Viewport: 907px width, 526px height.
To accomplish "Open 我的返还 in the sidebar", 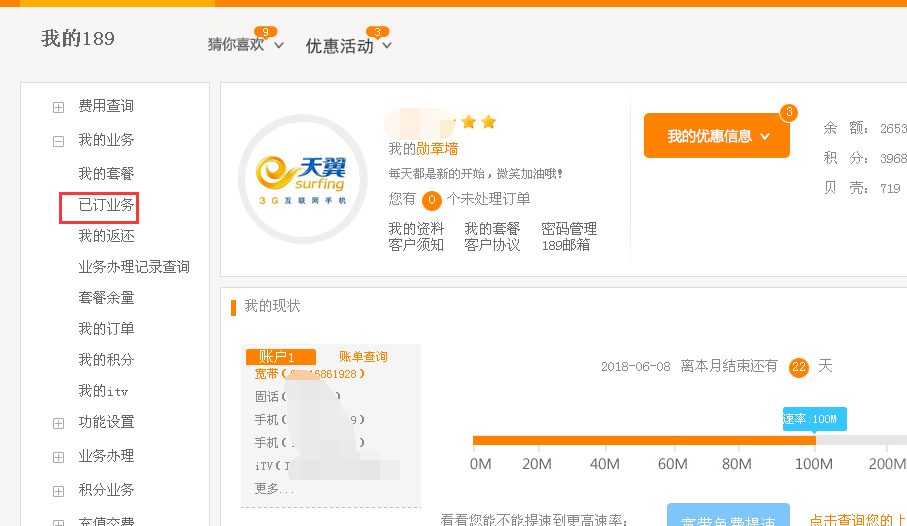I will tap(106, 236).
